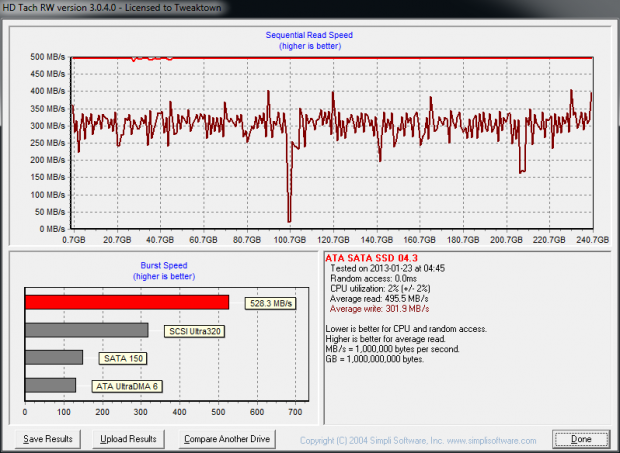Click the Sequential Read Speed title

(309, 35)
